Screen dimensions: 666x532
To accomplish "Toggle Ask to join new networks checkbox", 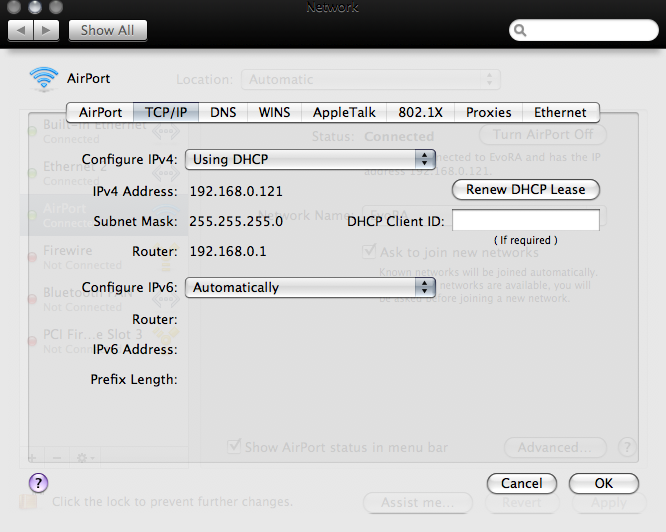I will tap(369, 251).
